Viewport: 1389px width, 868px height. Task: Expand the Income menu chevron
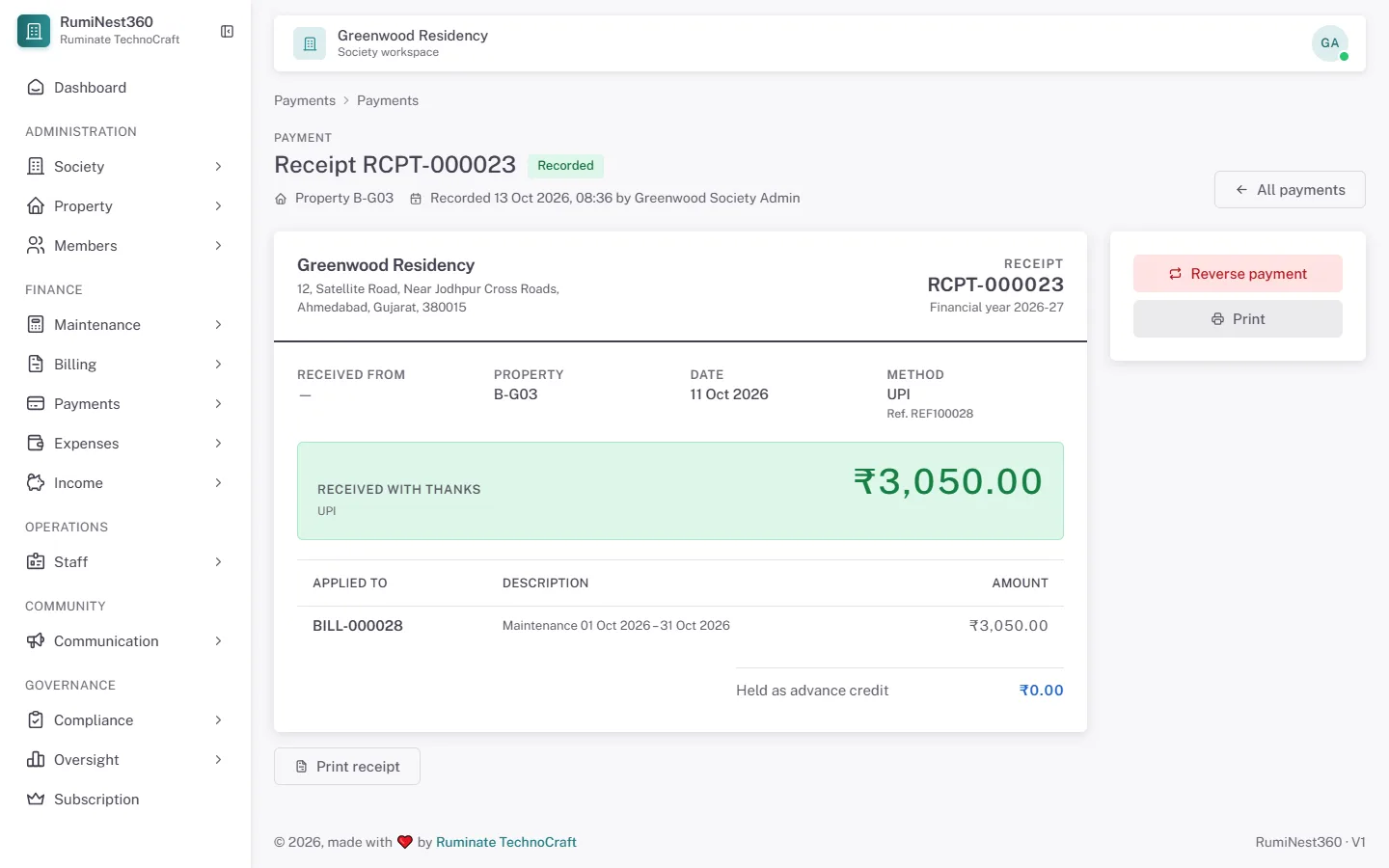[218, 483]
